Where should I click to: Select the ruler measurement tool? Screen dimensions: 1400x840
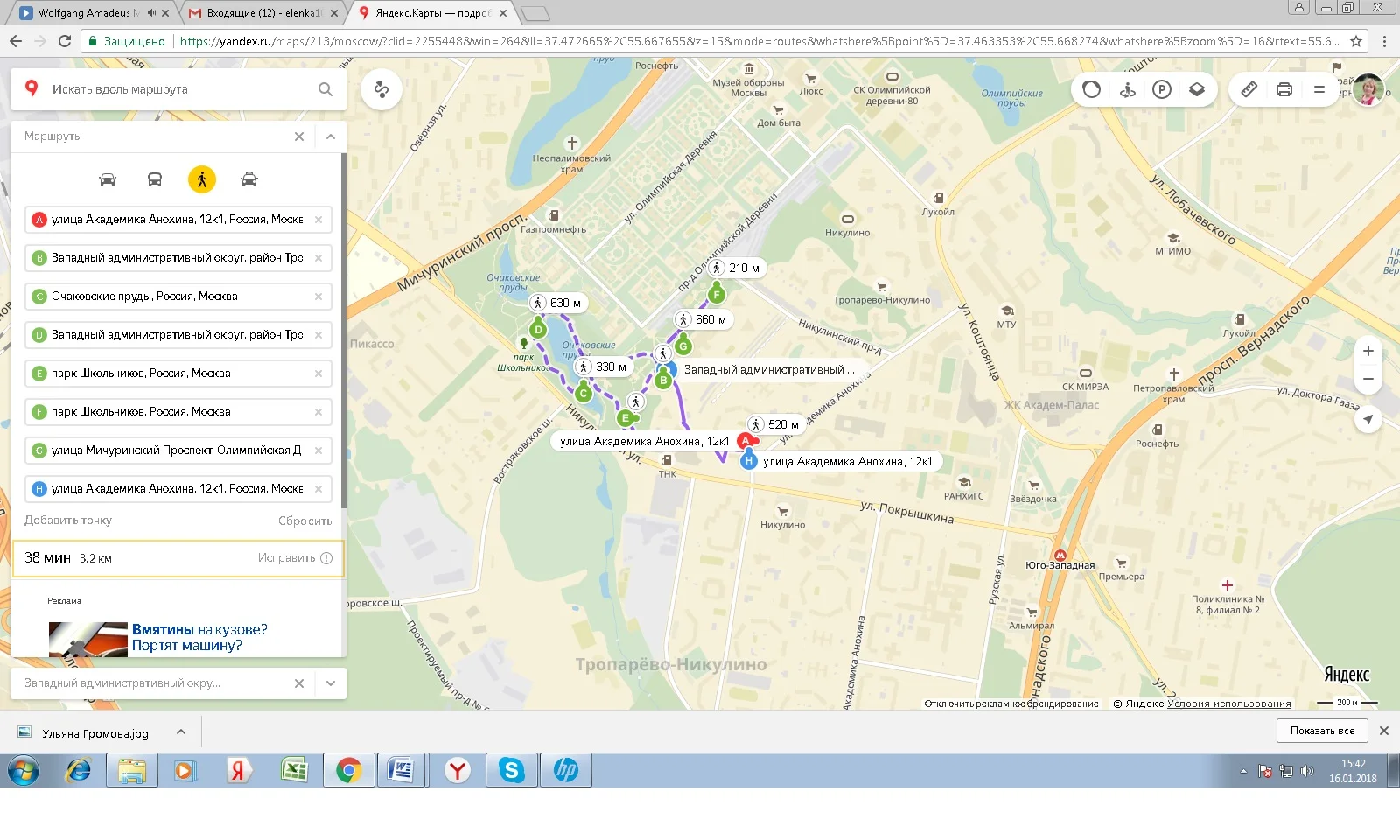1249,89
